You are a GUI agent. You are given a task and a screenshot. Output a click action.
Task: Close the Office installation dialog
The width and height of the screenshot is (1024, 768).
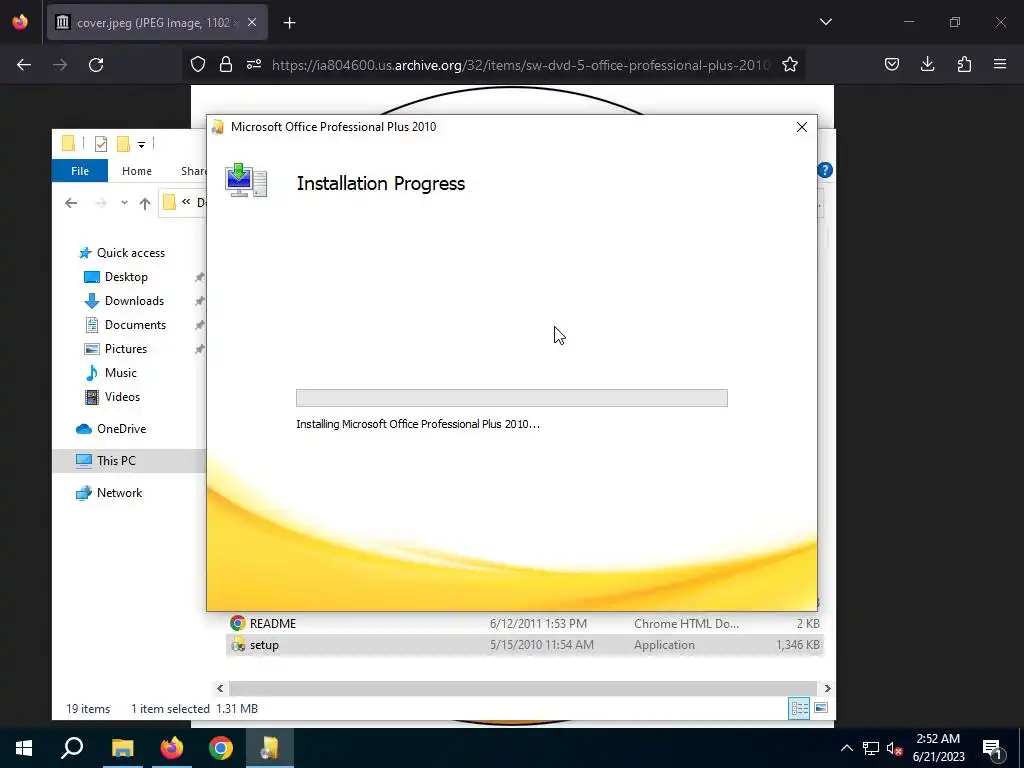(802, 127)
